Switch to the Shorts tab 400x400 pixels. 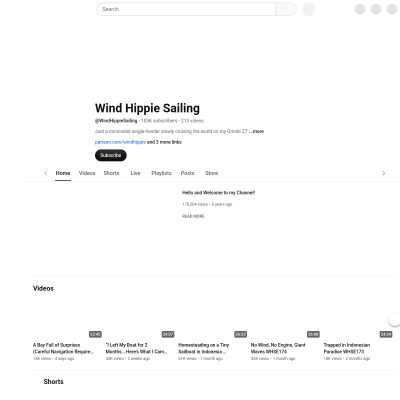(111, 173)
